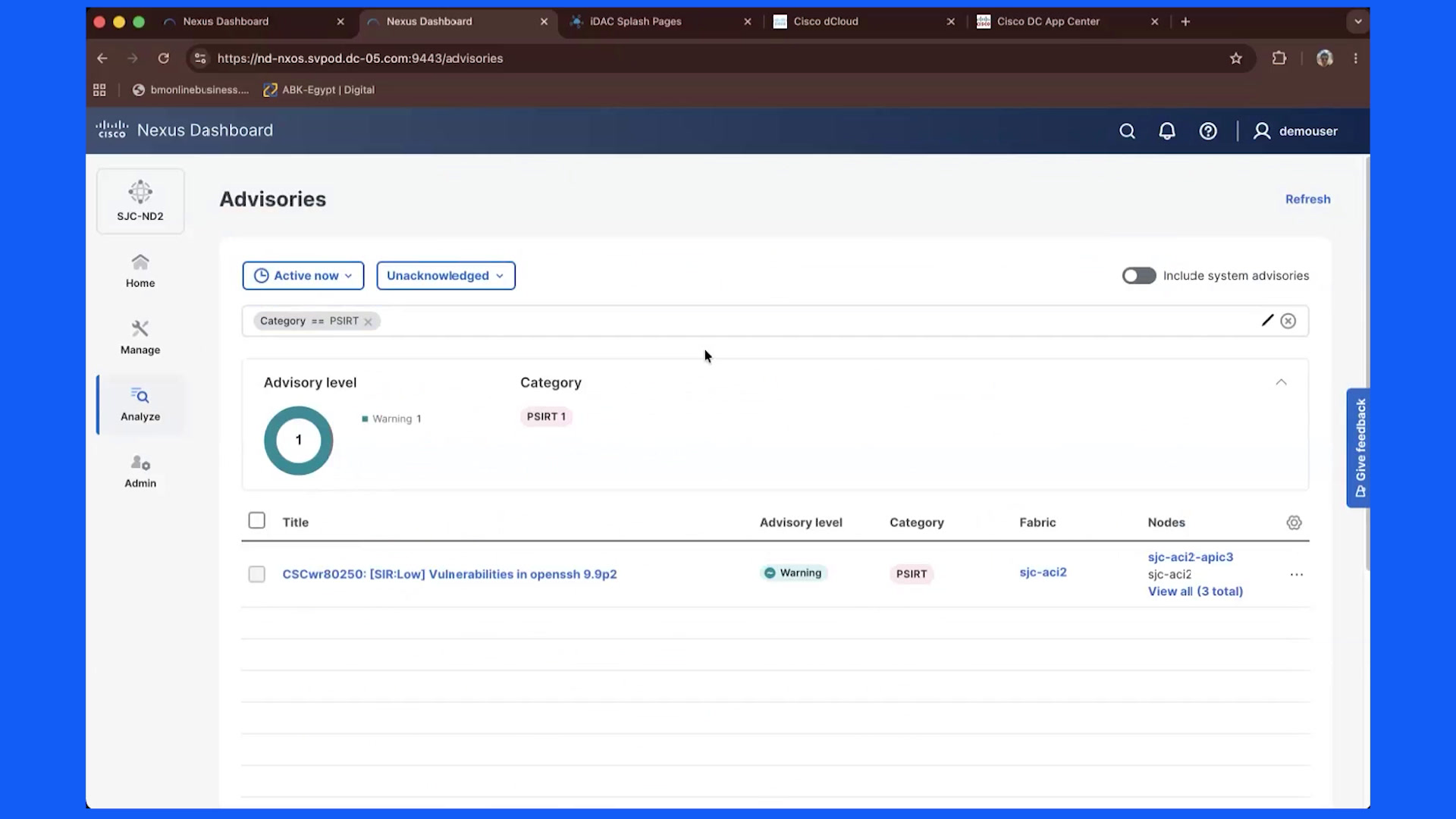Open the demouser account menu
1456x819 pixels.
tap(1295, 131)
